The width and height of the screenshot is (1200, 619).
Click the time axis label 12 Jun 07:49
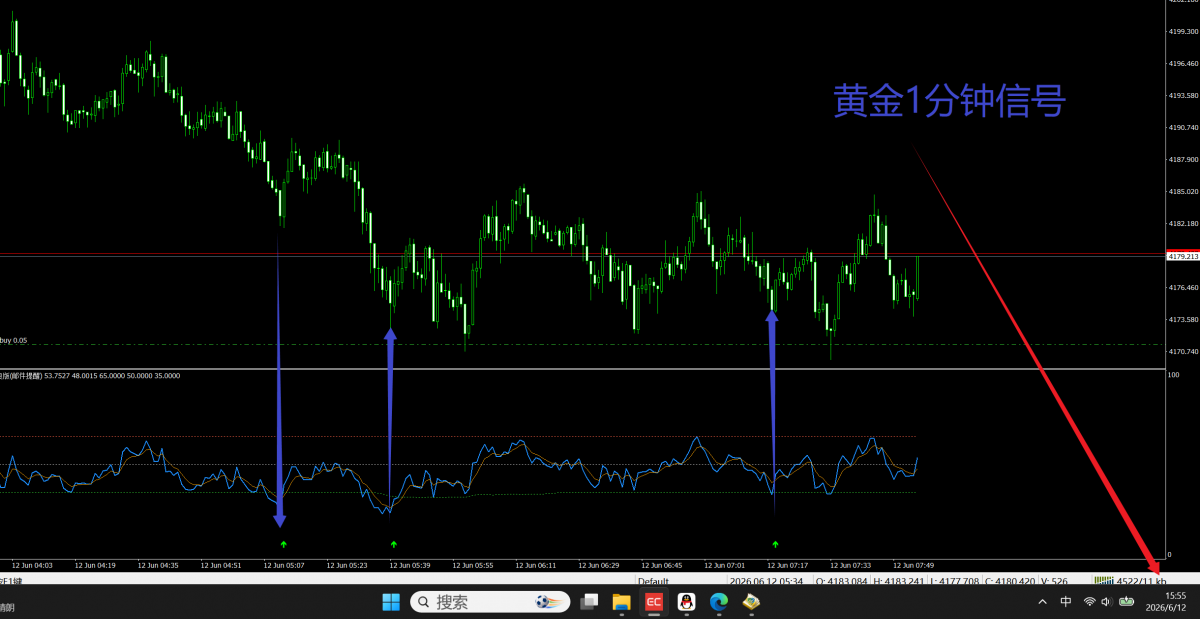click(x=914, y=565)
